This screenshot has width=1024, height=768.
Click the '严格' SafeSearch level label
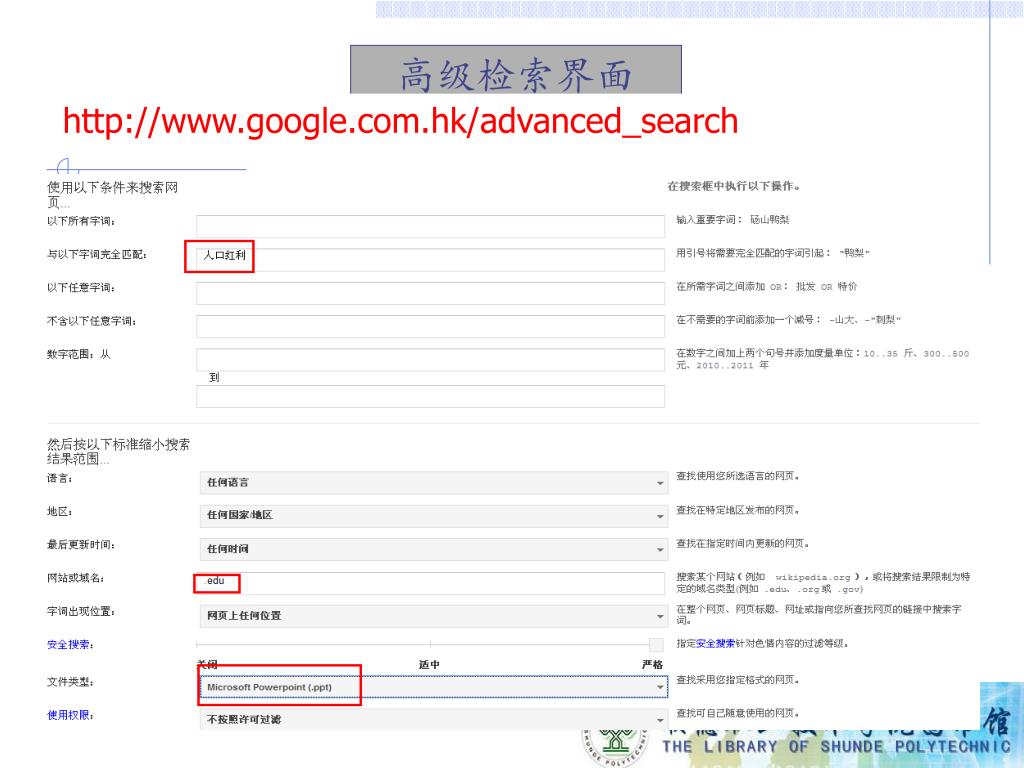pyautogui.click(x=652, y=664)
